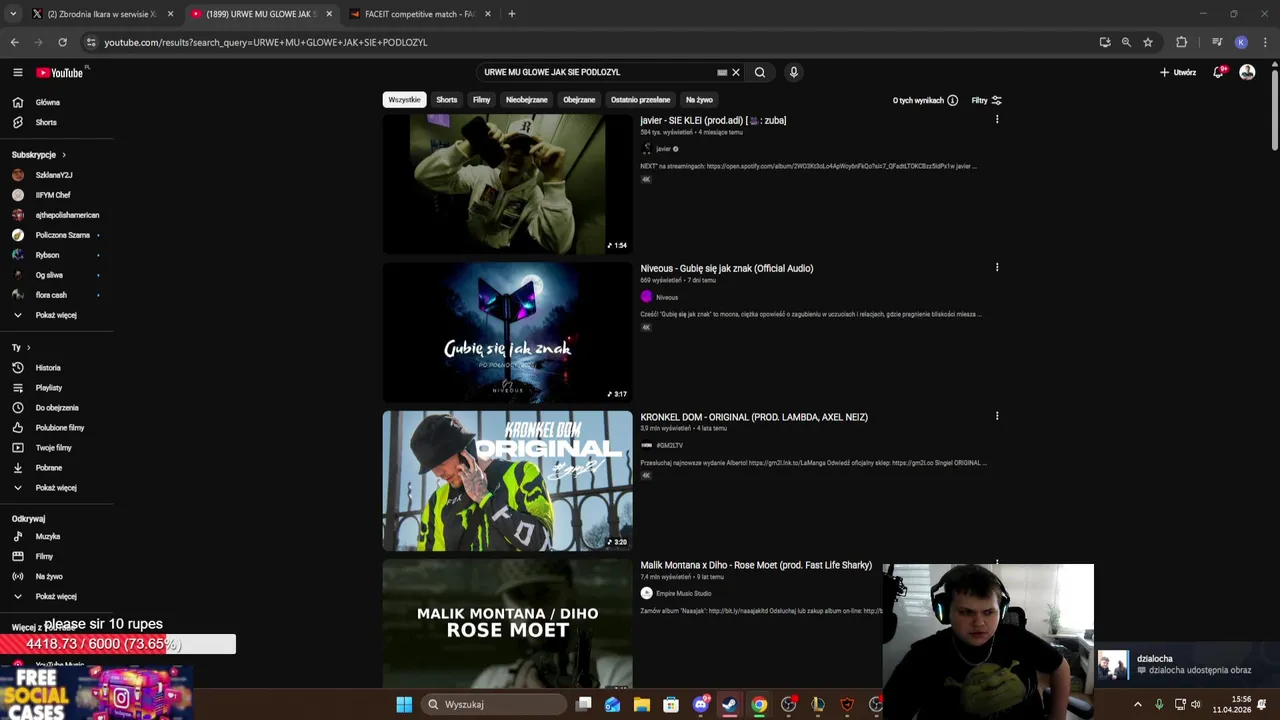
Task: Select the Ostatnio przesłane filter chip
Action: [640, 100]
